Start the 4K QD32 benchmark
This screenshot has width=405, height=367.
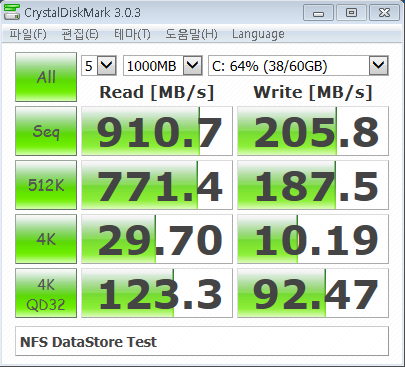point(46,293)
